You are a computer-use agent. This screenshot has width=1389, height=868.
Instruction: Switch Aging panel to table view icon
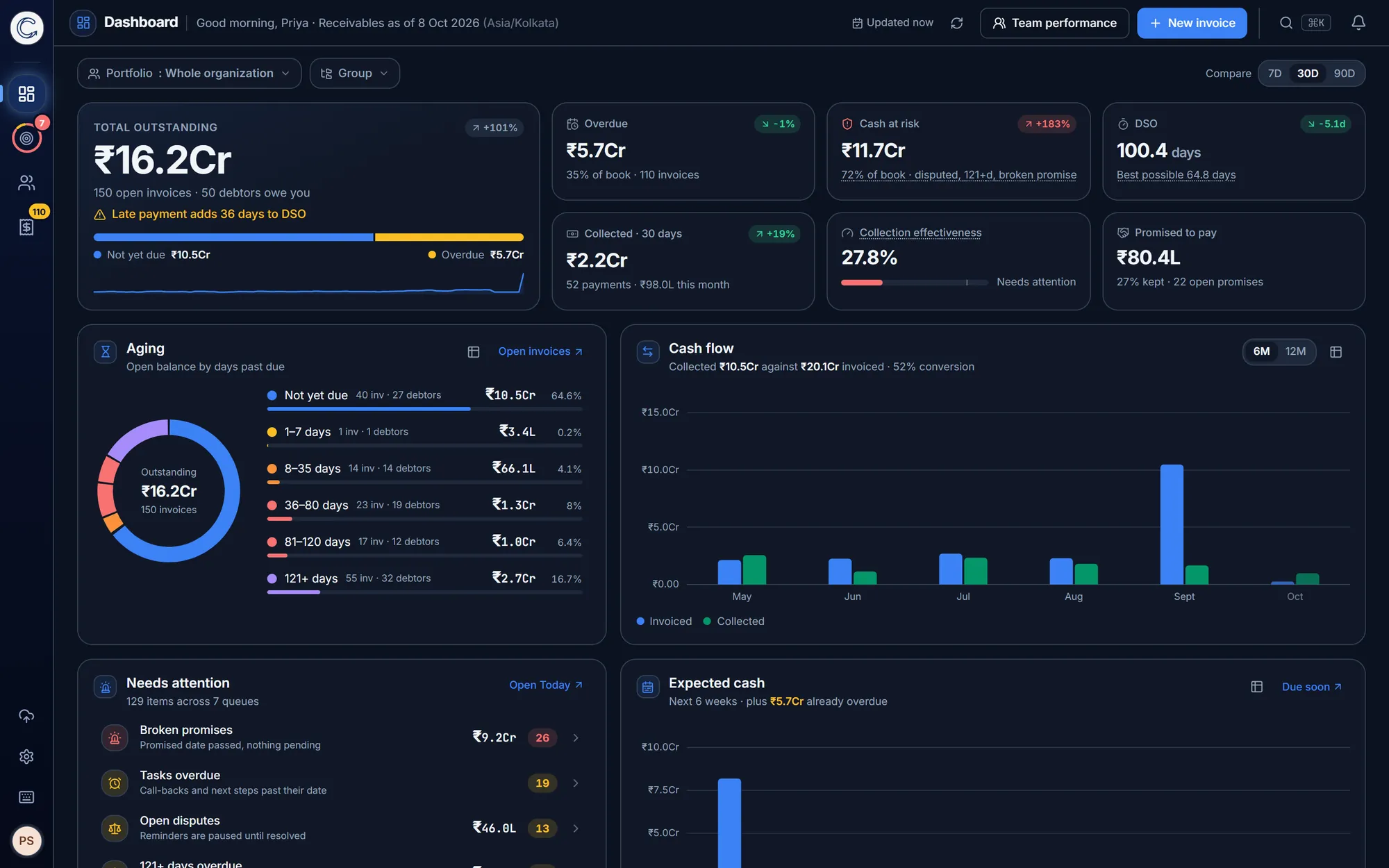(x=474, y=352)
